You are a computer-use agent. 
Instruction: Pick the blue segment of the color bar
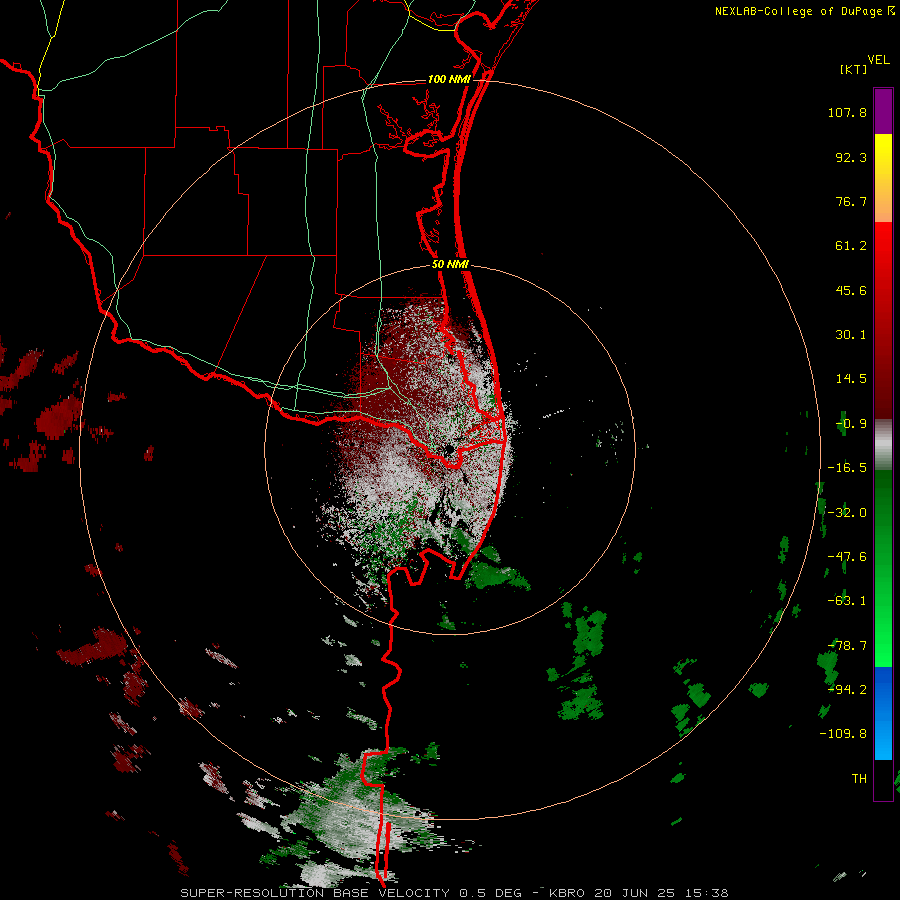pyautogui.click(x=883, y=713)
